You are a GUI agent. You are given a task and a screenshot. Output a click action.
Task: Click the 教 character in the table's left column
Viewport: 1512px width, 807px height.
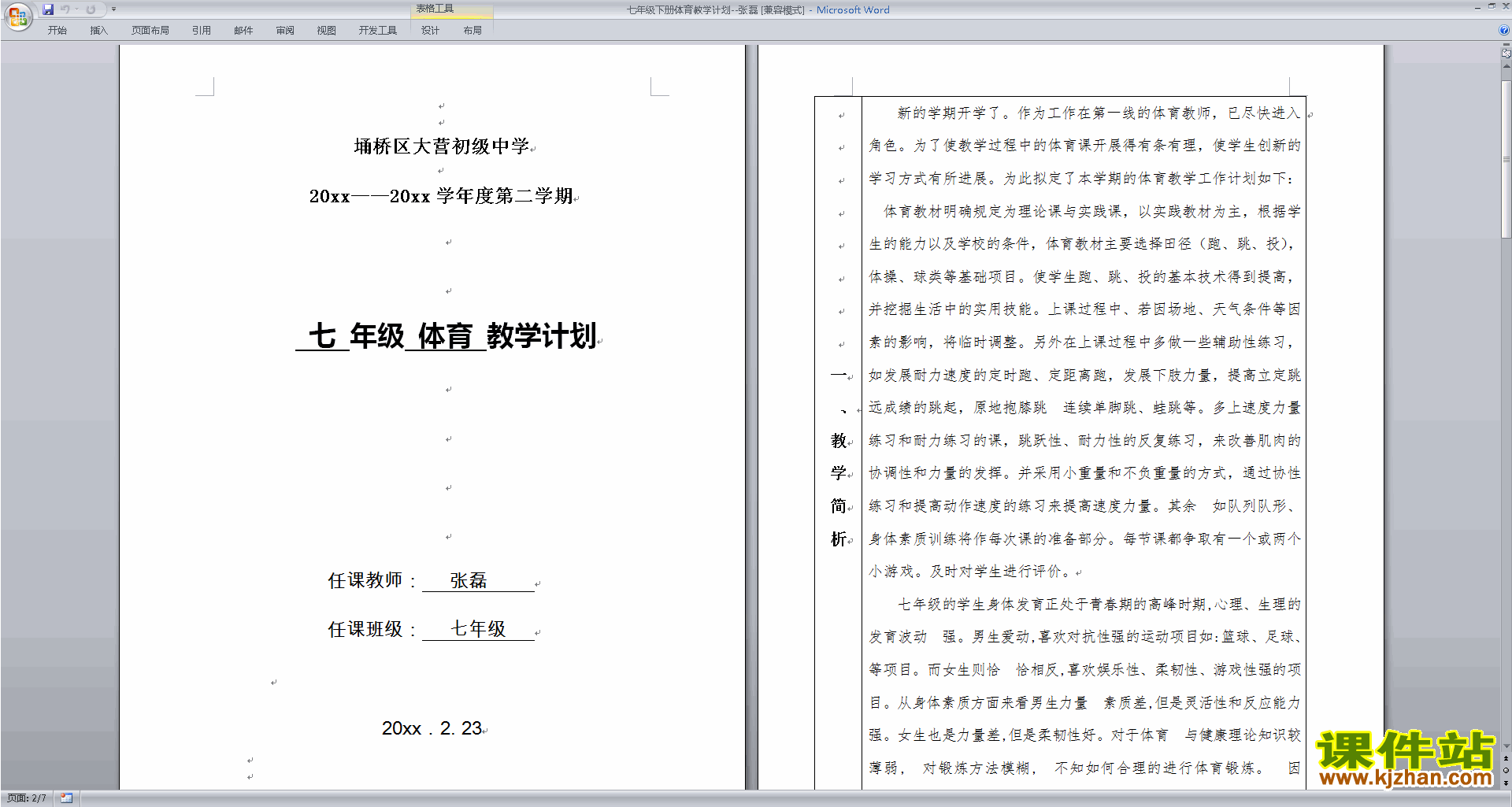pyautogui.click(x=839, y=441)
